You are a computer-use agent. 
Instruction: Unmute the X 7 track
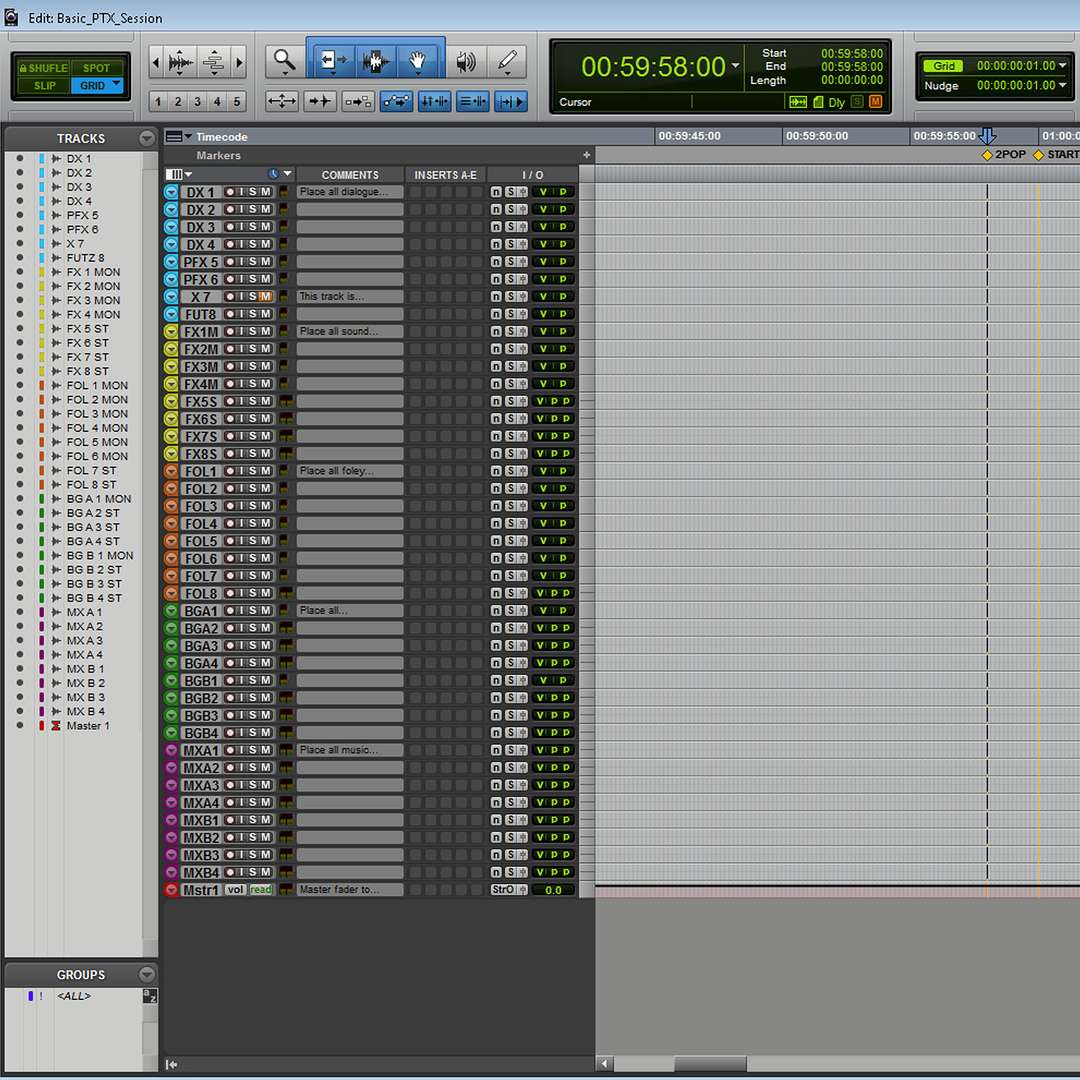pyautogui.click(x=264, y=295)
